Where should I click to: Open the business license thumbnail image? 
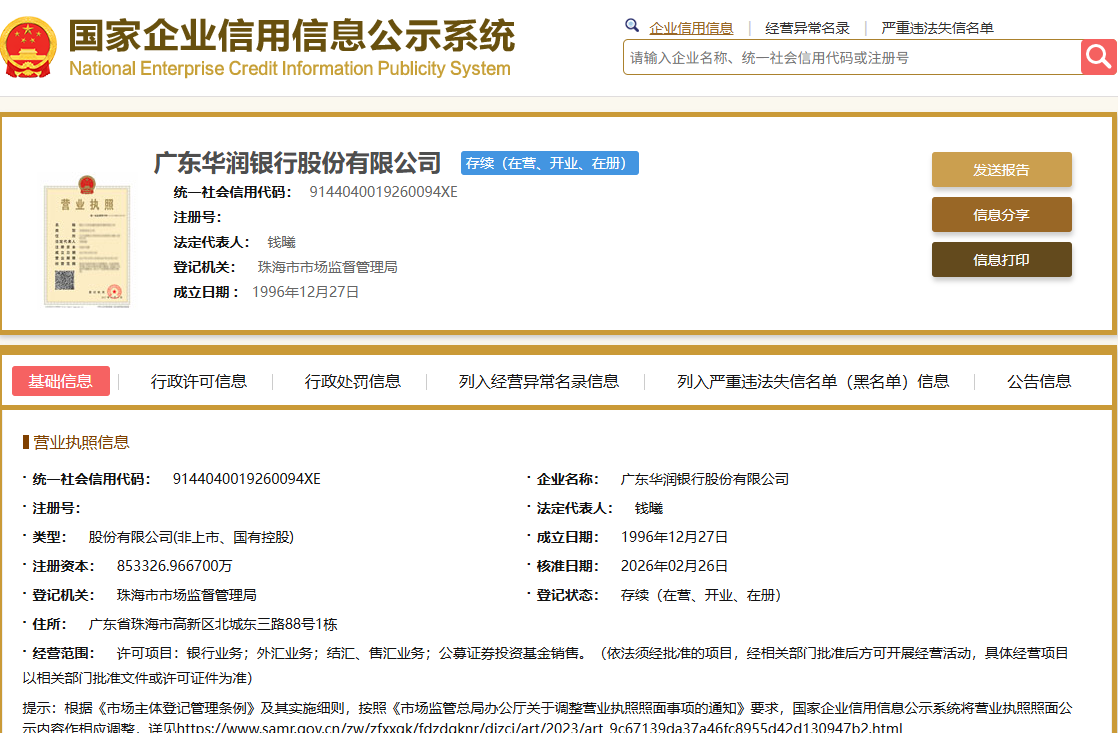click(x=86, y=241)
